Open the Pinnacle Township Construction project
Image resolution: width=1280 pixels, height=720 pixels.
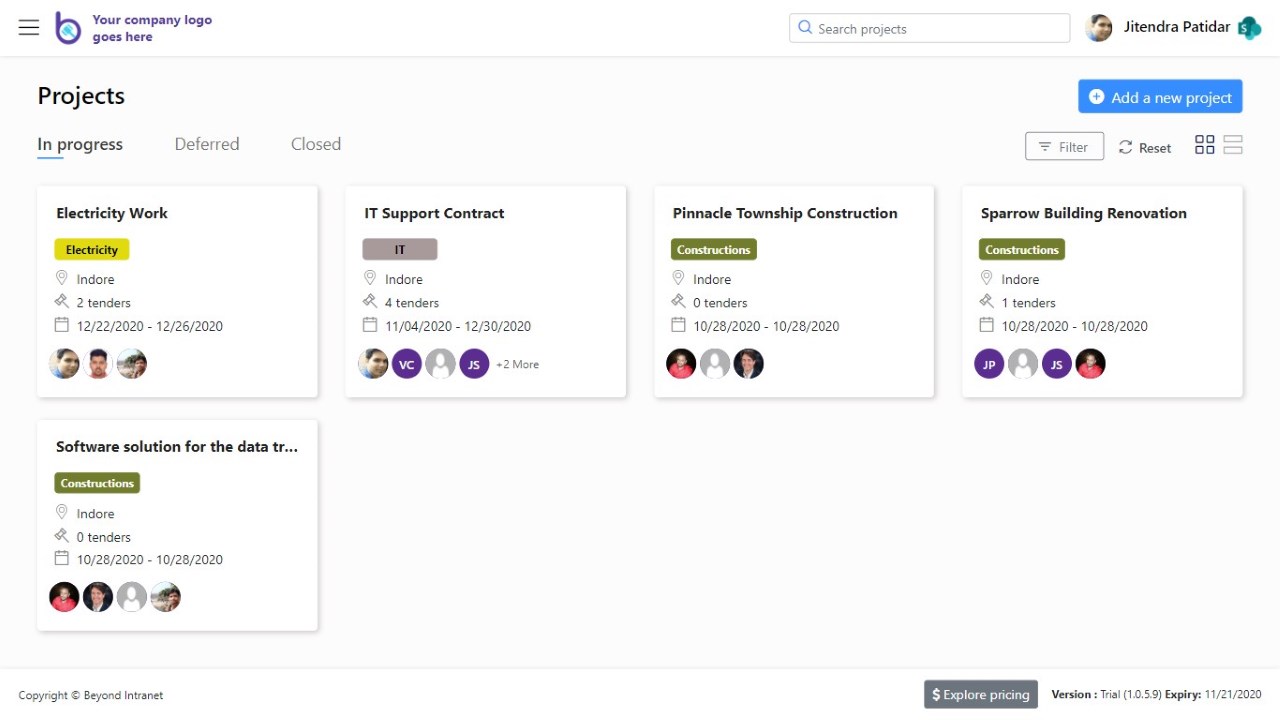tap(785, 213)
